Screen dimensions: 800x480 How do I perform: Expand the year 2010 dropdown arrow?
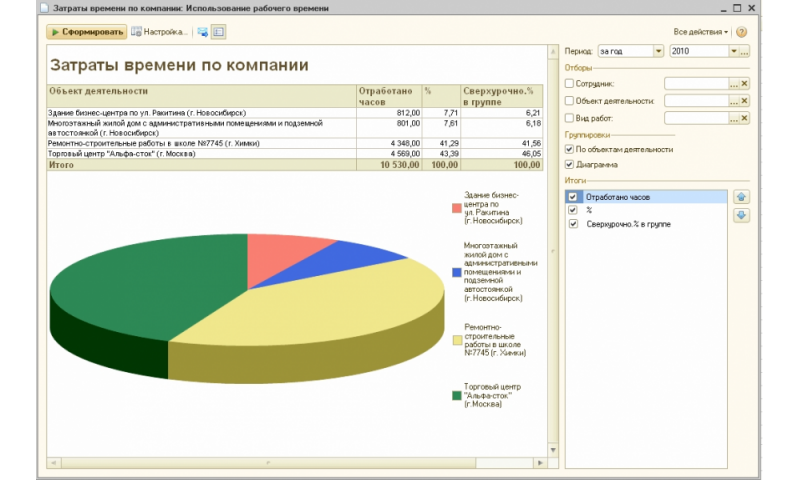click(x=733, y=50)
